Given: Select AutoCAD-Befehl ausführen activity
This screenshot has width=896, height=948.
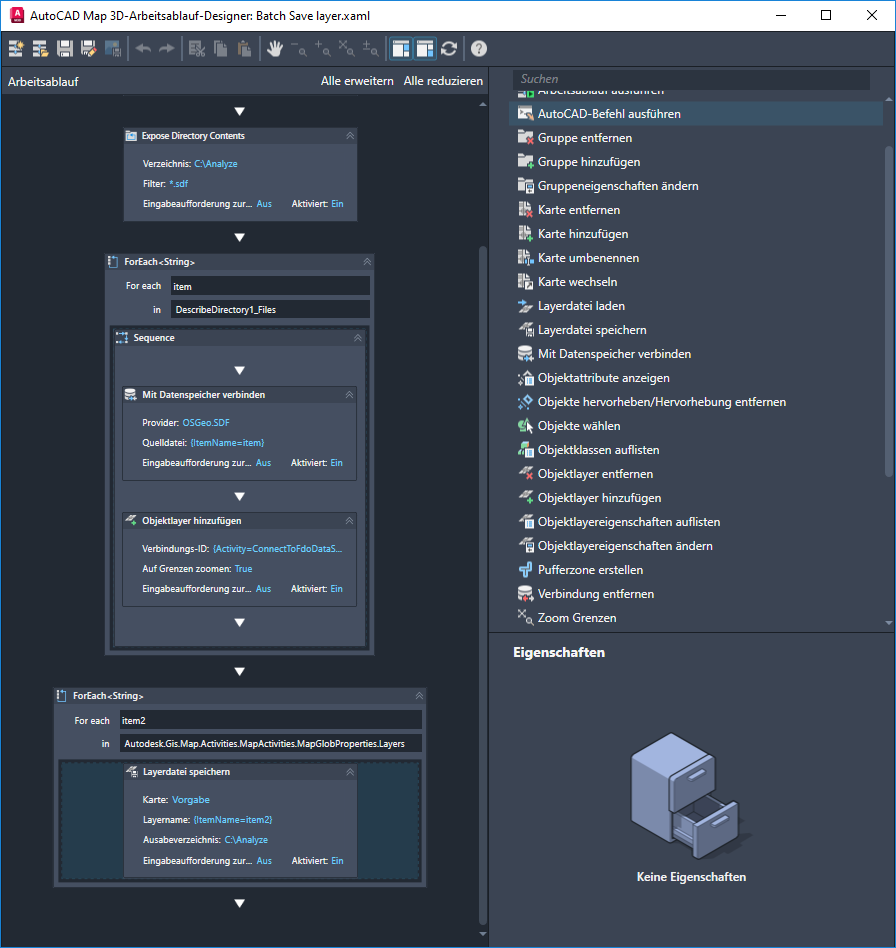Looking at the screenshot, I should click(x=696, y=114).
